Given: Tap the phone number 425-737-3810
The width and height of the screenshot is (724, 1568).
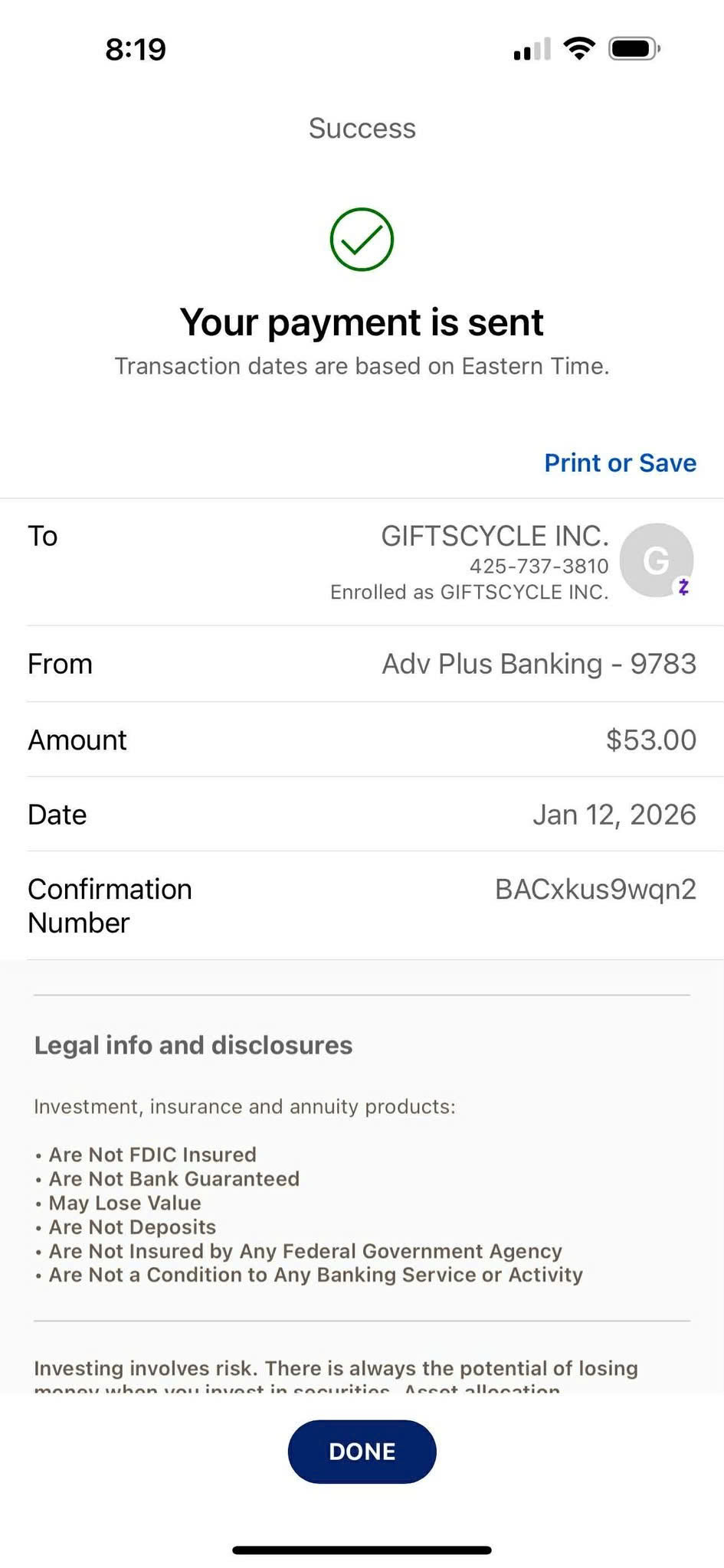Looking at the screenshot, I should (x=539, y=566).
